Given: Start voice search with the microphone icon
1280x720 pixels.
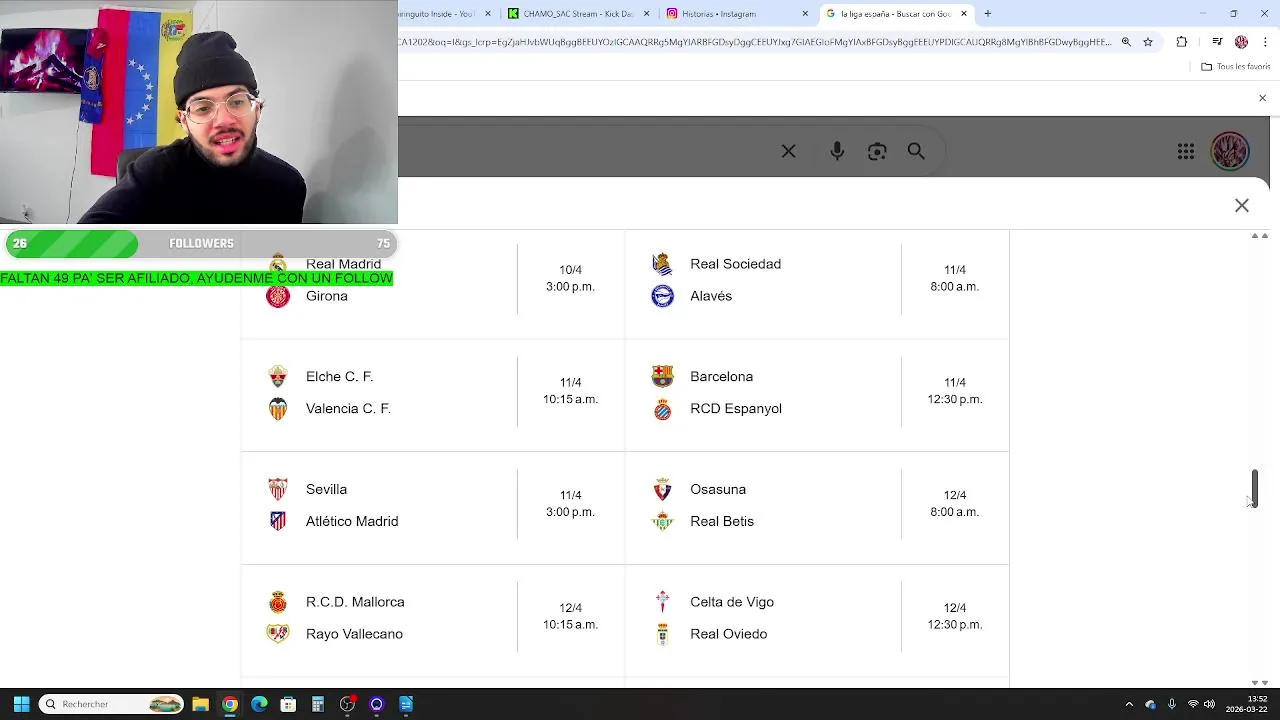Looking at the screenshot, I should tap(837, 151).
